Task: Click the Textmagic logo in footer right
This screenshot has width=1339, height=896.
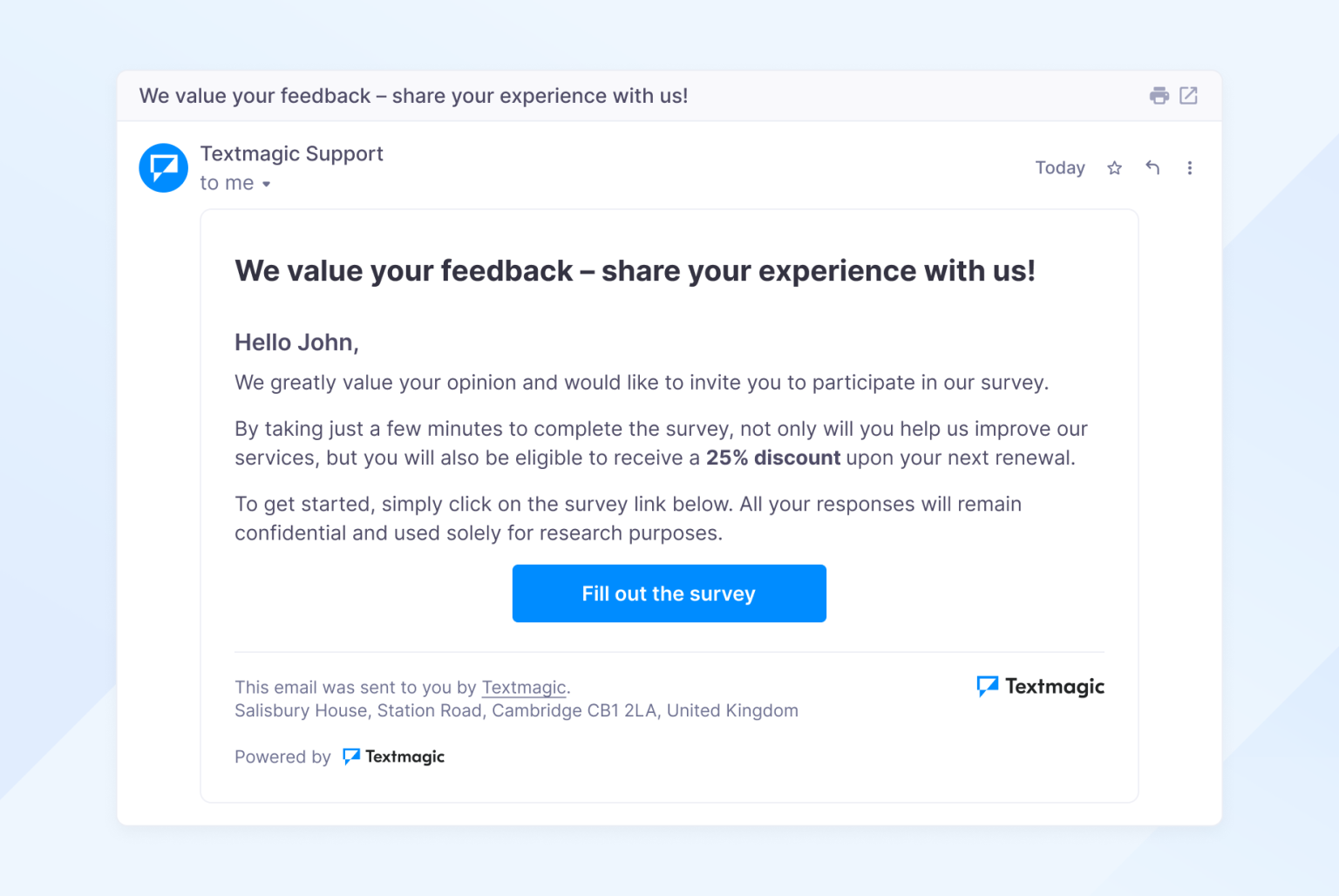Action: tap(1040, 687)
